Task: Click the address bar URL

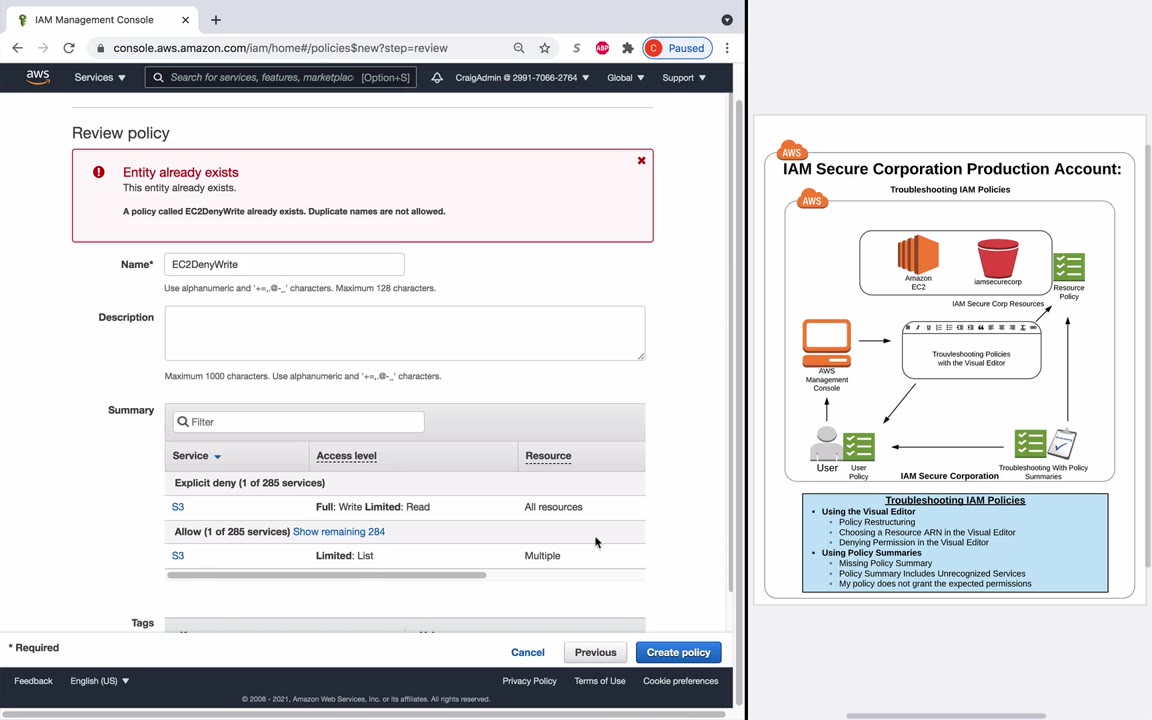Action: (x=280, y=48)
